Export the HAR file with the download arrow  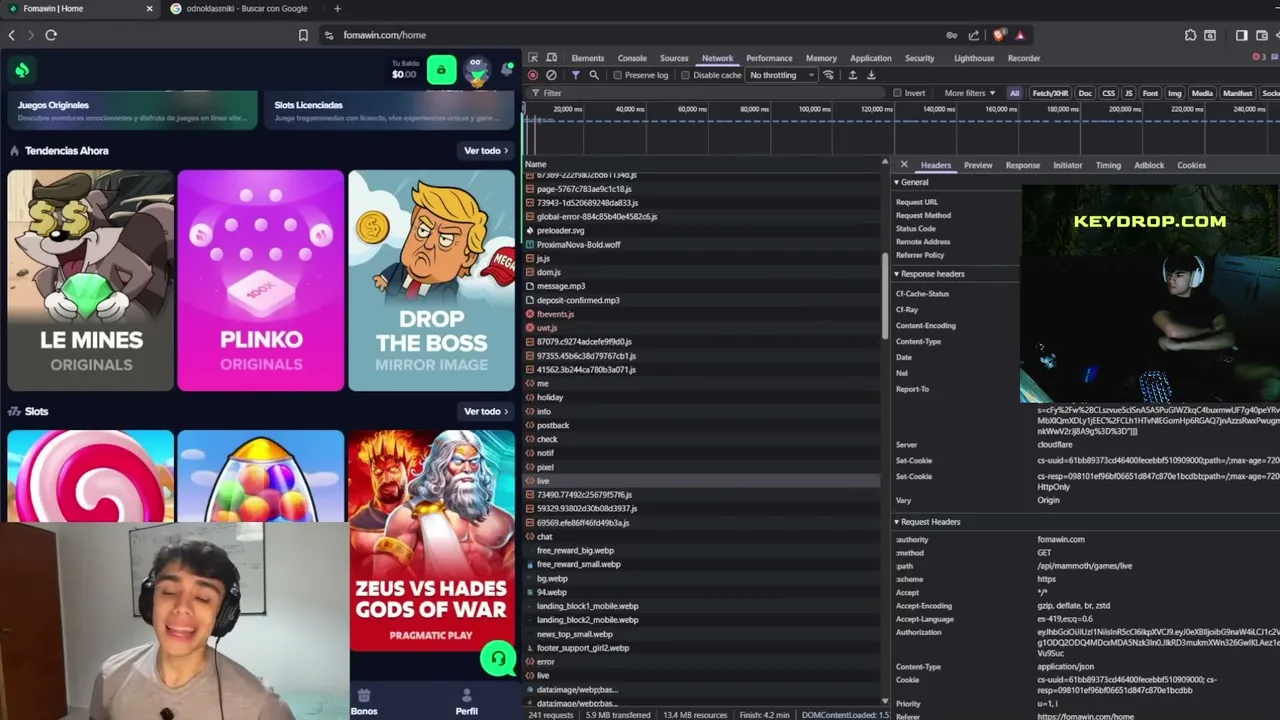[871, 75]
